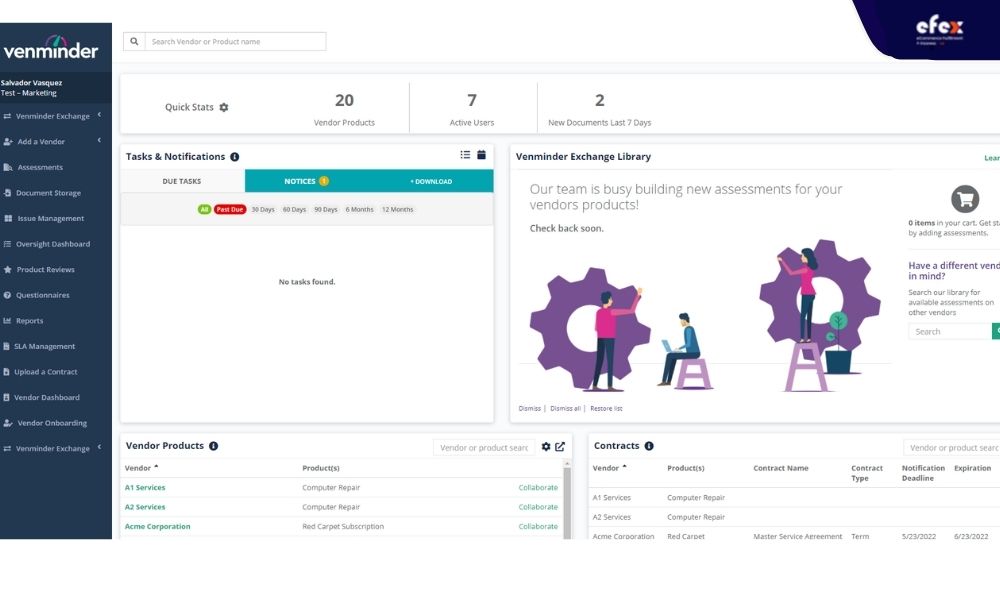
Task: Open Document Storage from the sidebar
Action: (48, 193)
